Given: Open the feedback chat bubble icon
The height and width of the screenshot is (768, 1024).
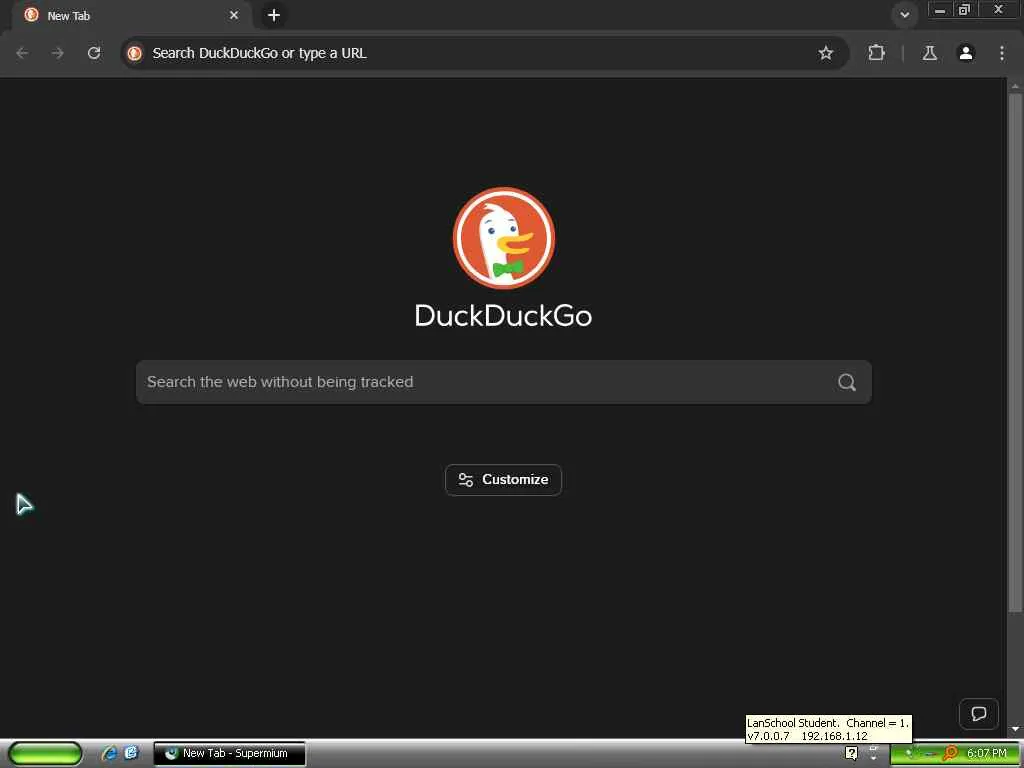Looking at the screenshot, I should [978, 713].
